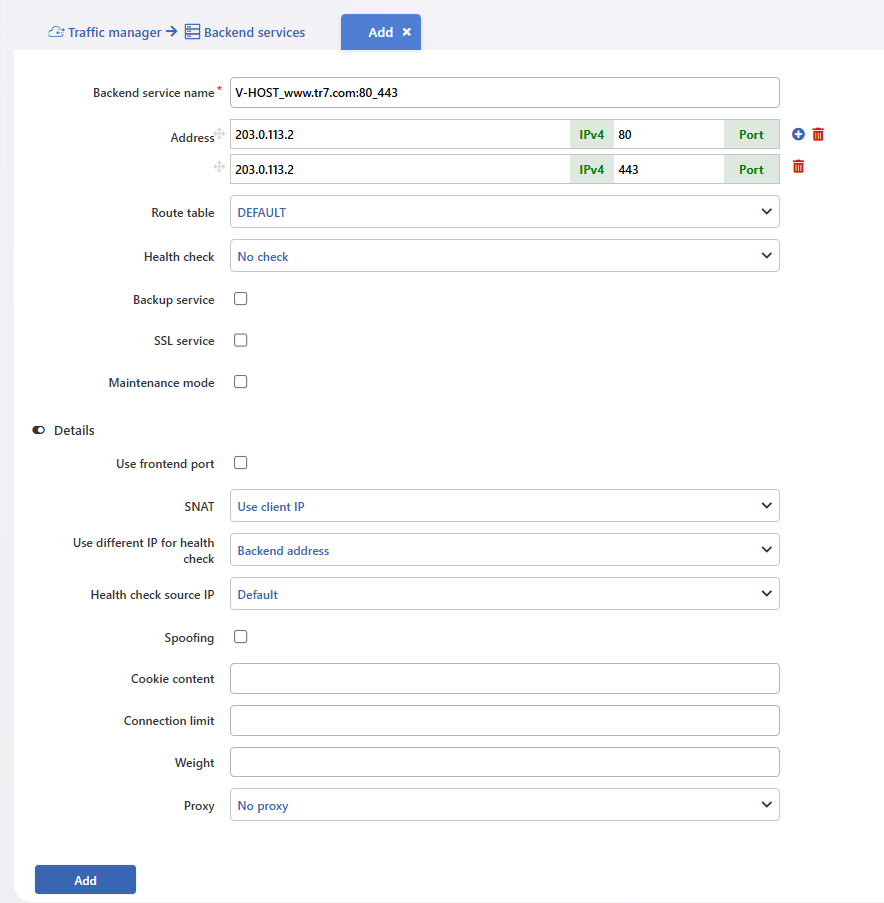Click the blue Add button at bottom
The width and height of the screenshot is (884, 903).
tap(85, 879)
